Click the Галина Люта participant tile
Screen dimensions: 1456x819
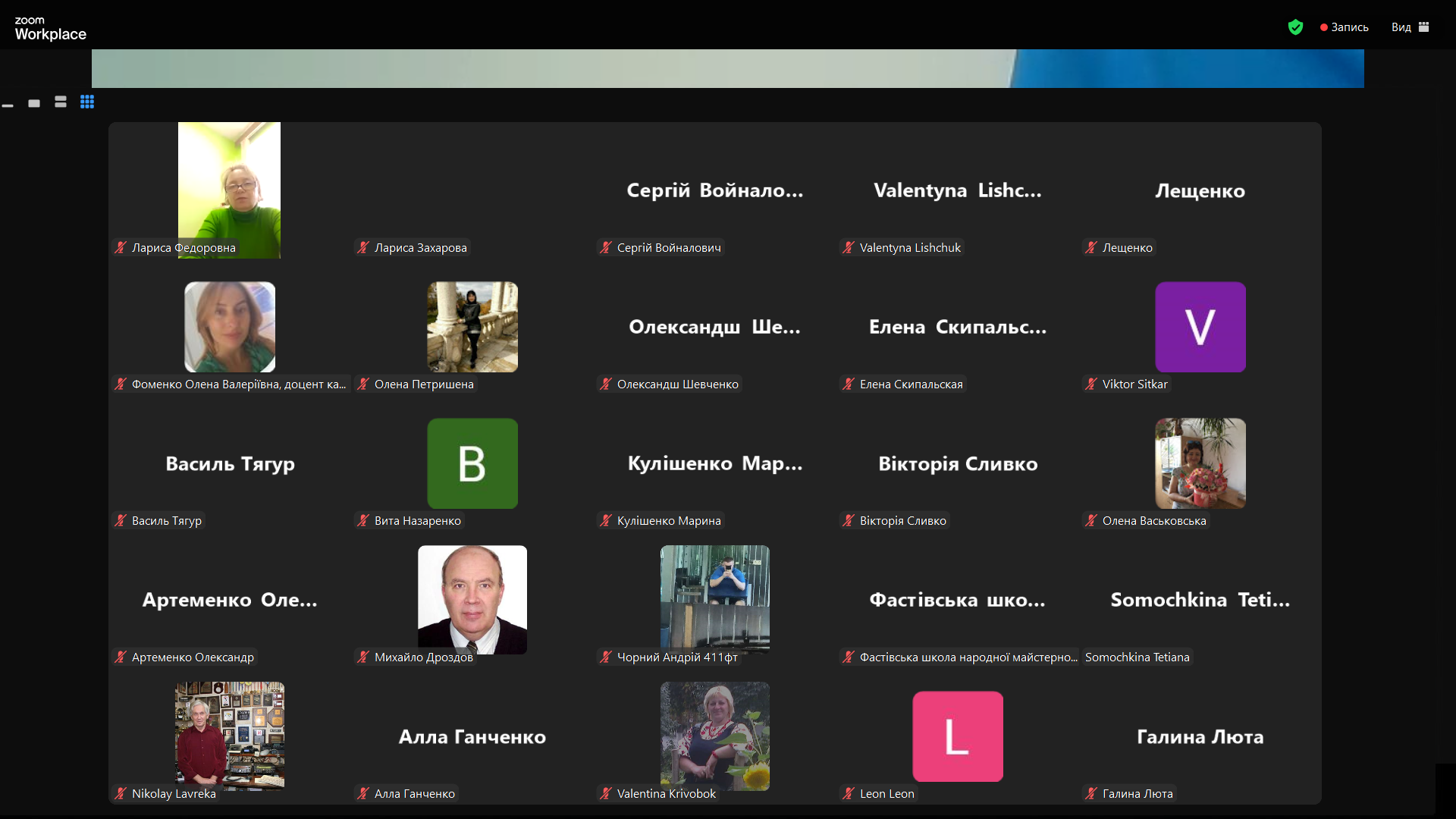point(1200,736)
